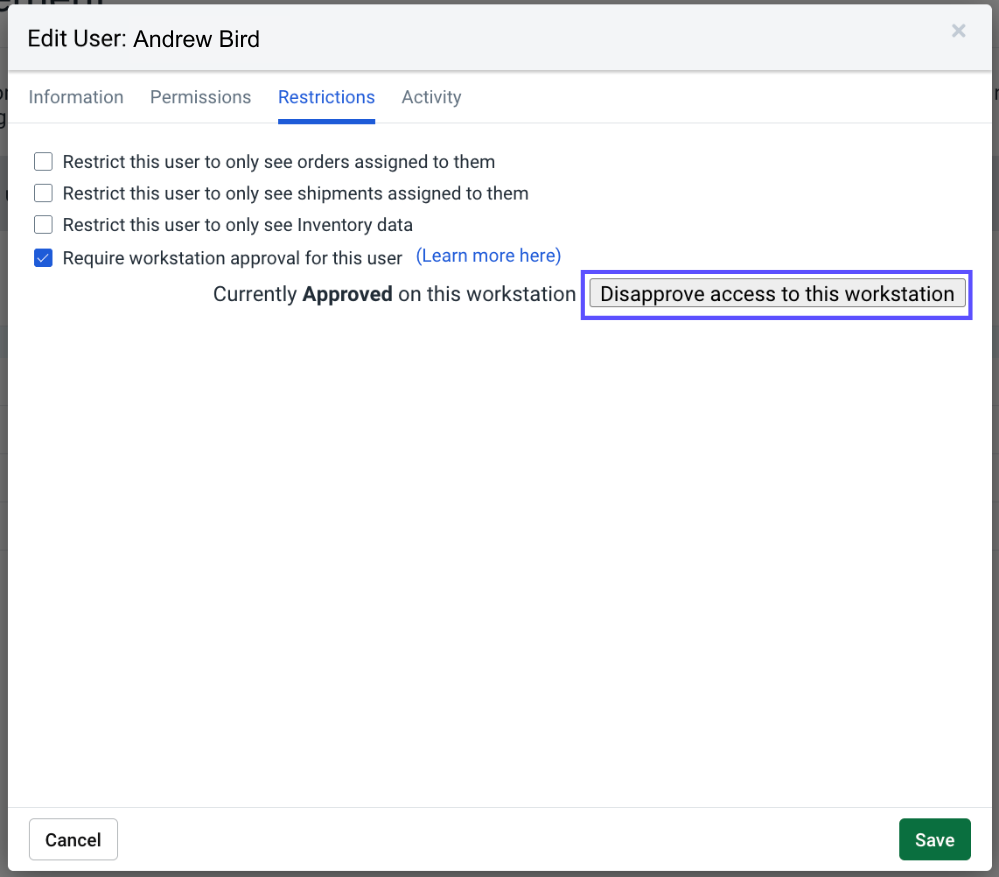Switch to the Information tab
999x877 pixels.
[x=76, y=97]
